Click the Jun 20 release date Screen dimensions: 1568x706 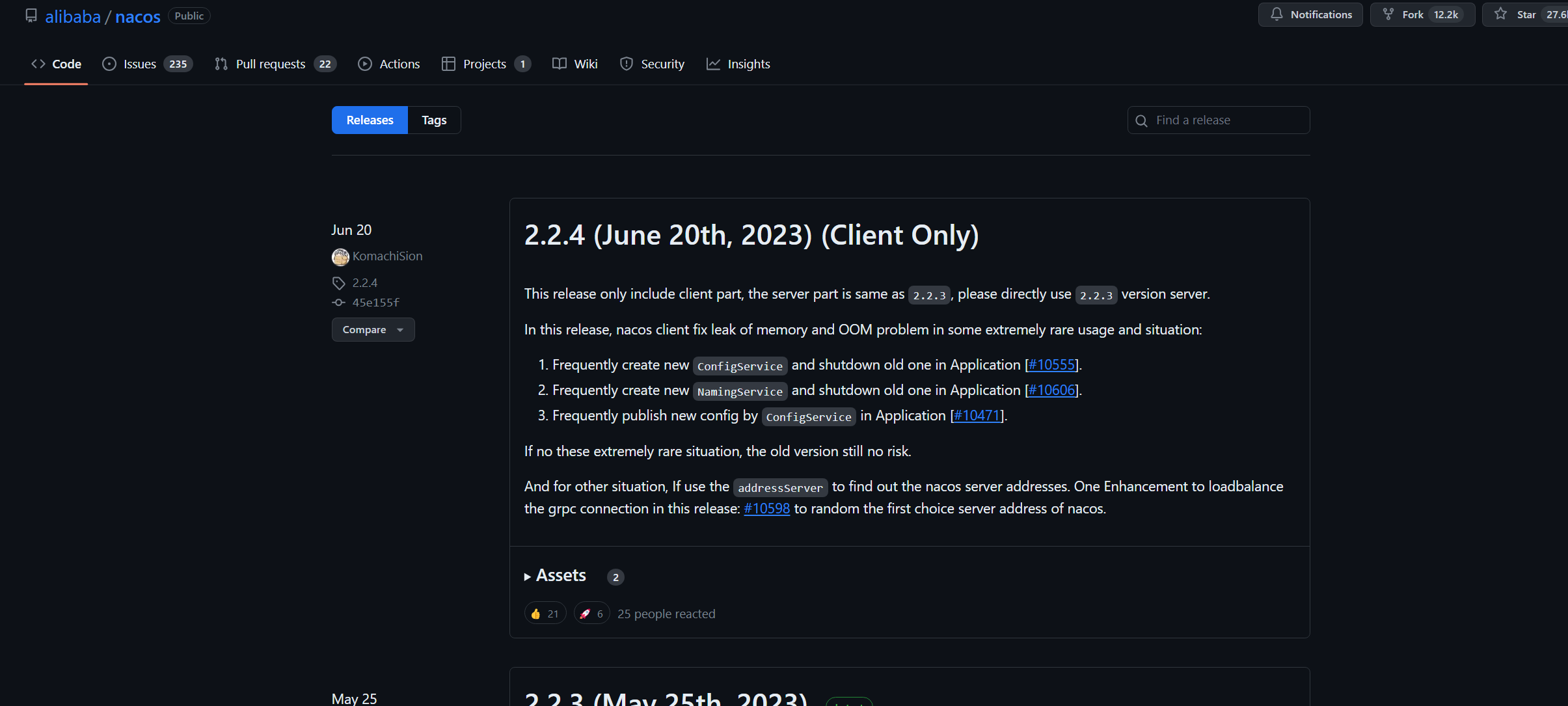pyautogui.click(x=351, y=230)
